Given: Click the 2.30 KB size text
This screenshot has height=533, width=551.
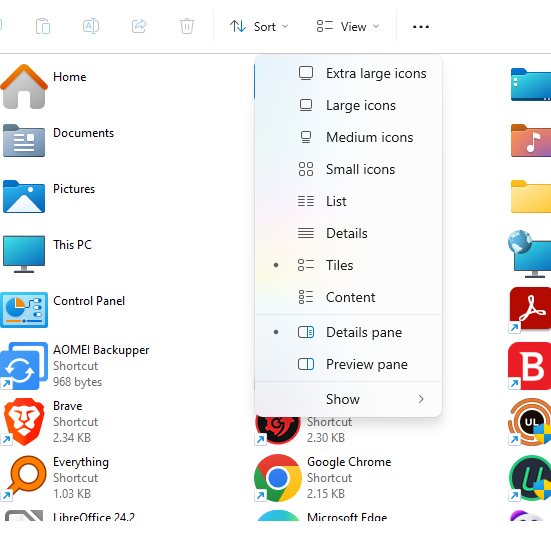Looking at the screenshot, I should (x=326, y=438).
